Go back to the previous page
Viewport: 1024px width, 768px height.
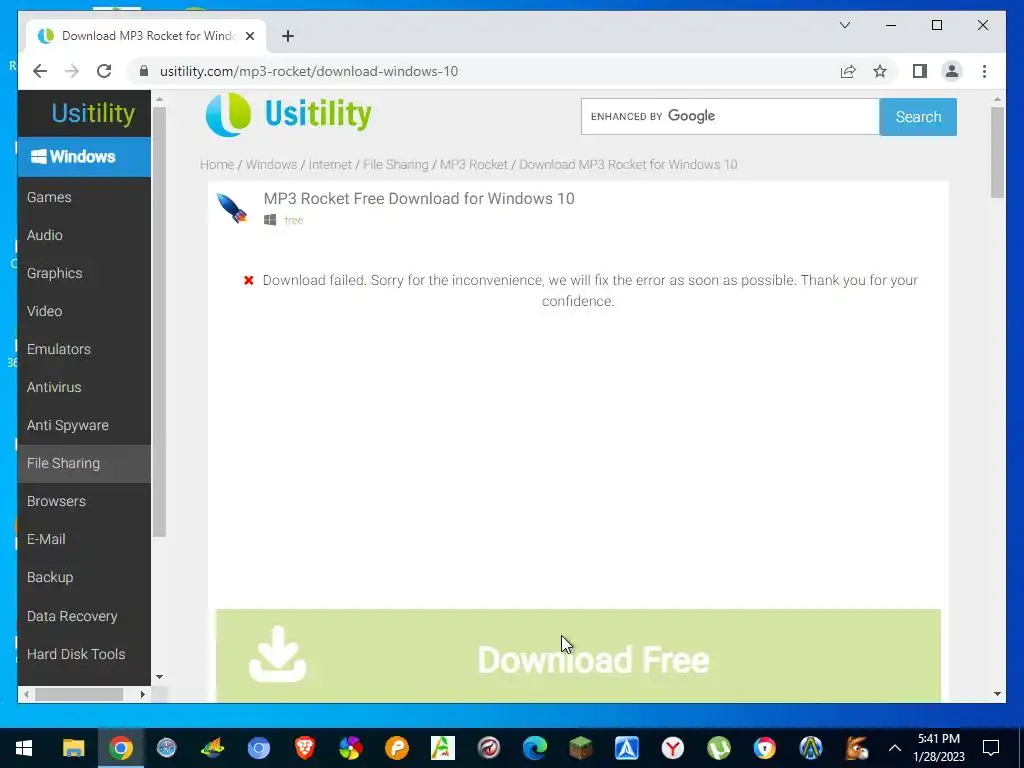click(x=40, y=71)
